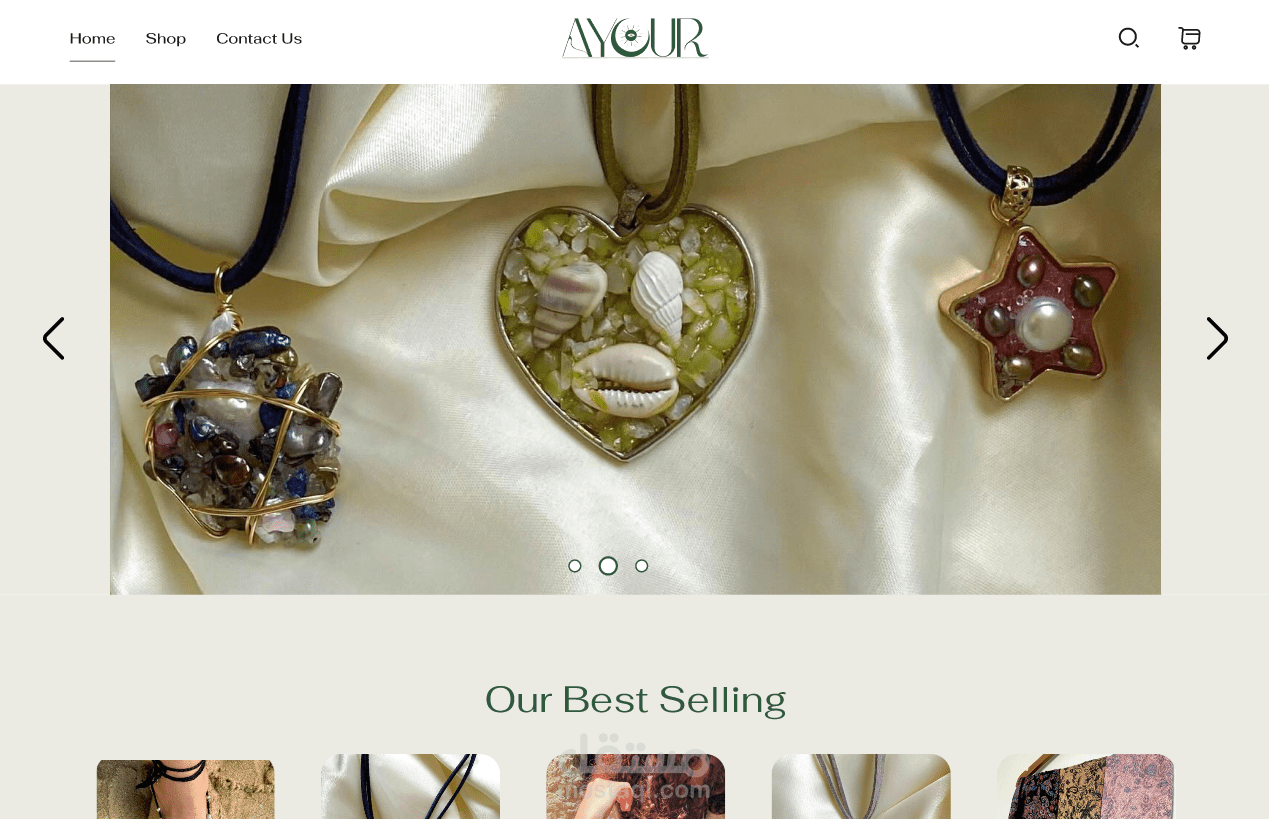Select the enlarged middle carousel dot

(608, 566)
